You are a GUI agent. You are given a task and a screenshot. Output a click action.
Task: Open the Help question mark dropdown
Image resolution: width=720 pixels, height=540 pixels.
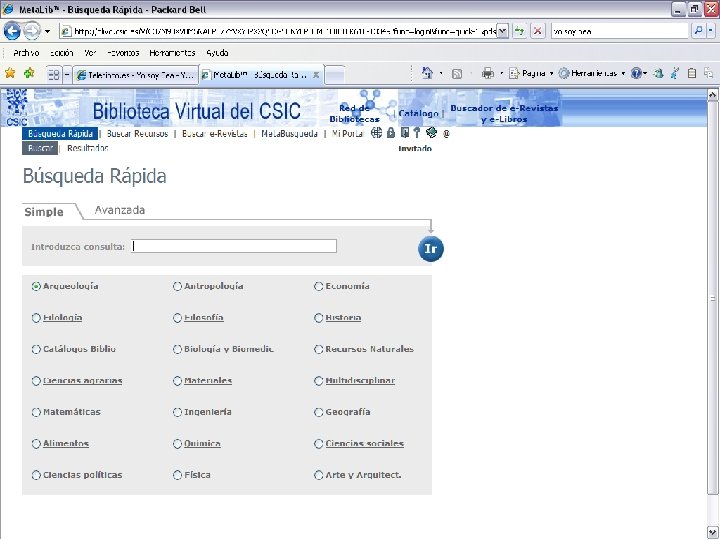coord(638,73)
